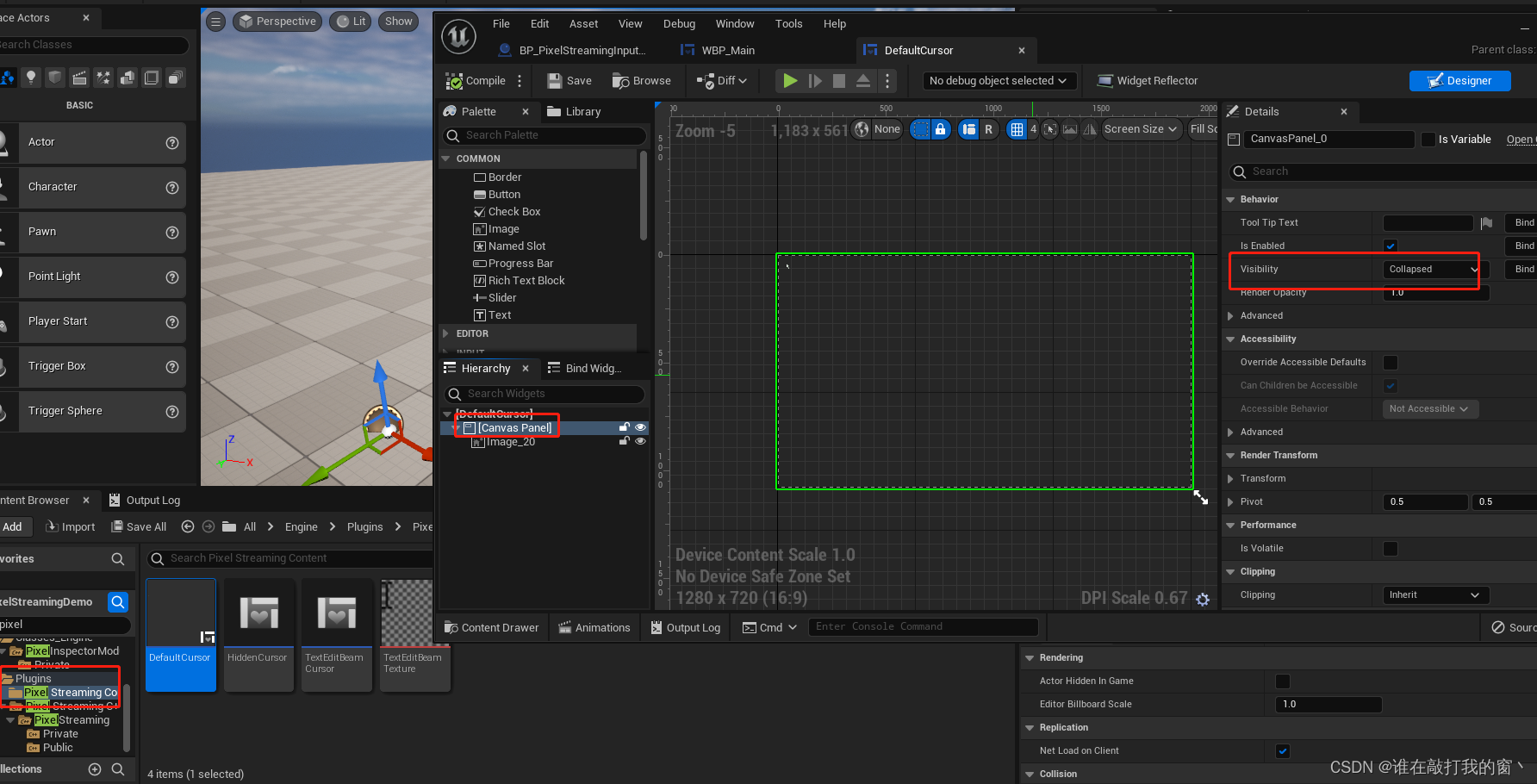Click the Compile blueprint icon
This screenshot has height=784, width=1537.
click(x=455, y=81)
